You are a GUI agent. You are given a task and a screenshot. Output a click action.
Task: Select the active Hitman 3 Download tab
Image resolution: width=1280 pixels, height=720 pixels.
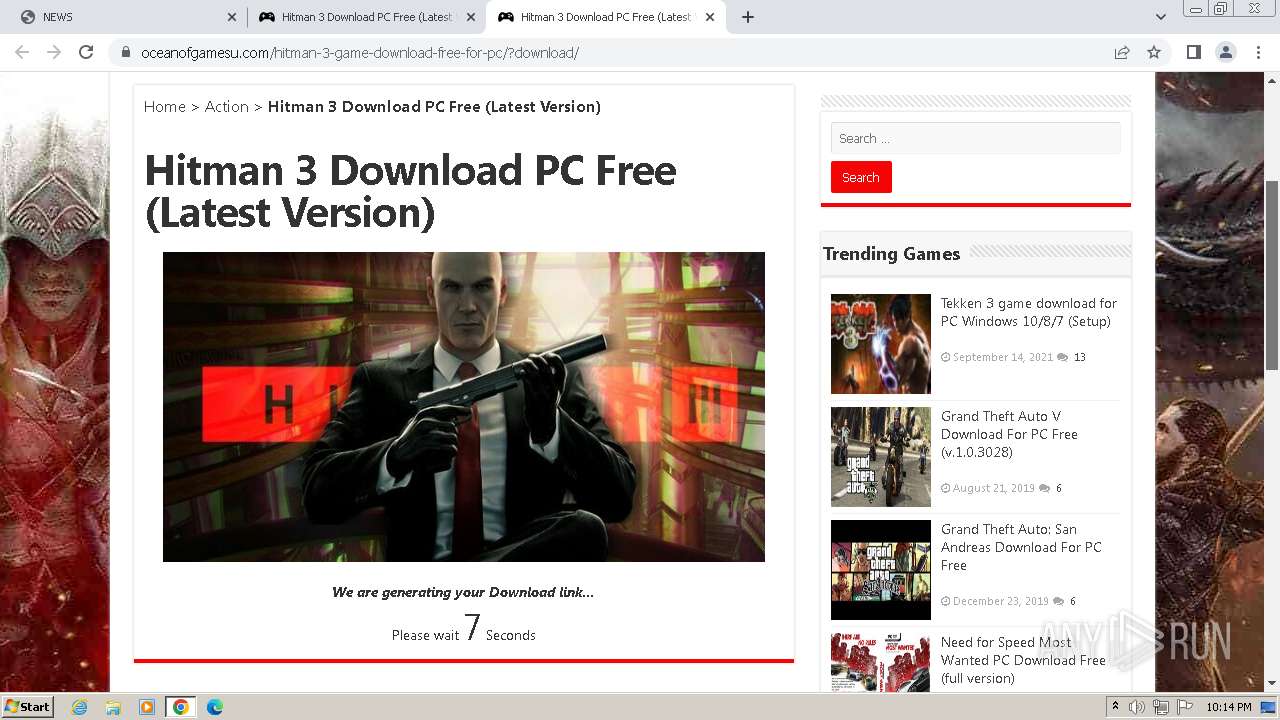point(606,17)
